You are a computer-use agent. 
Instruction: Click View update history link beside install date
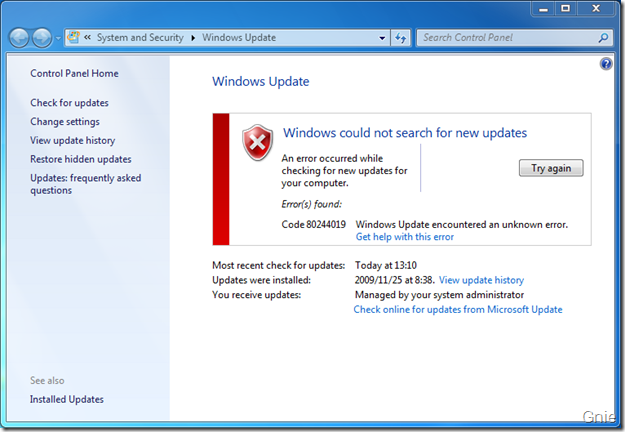click(481, 280)
